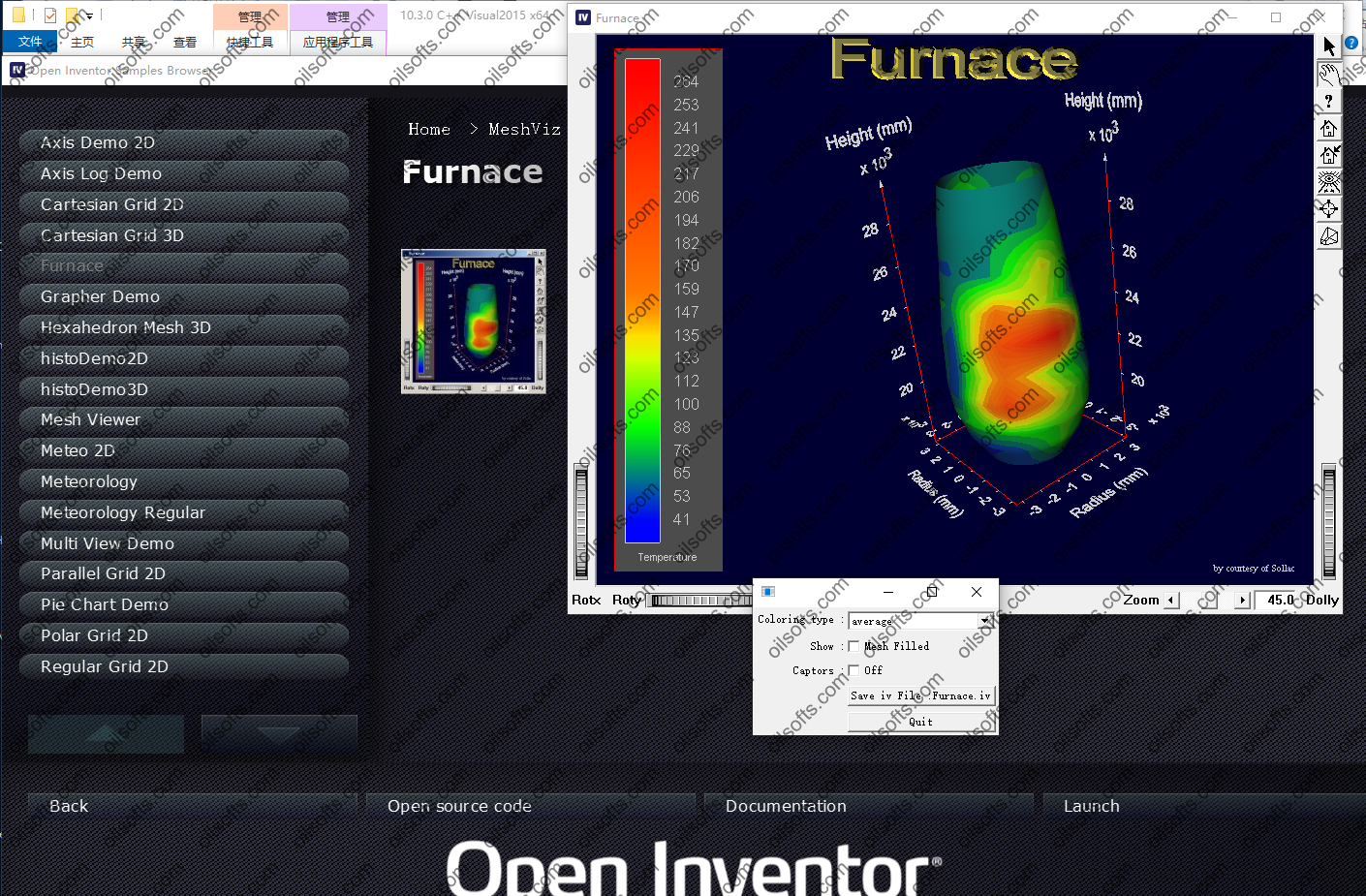Select the Meteorology entry
This screenshot has width=1366, height=896.
tap(184, 481)
